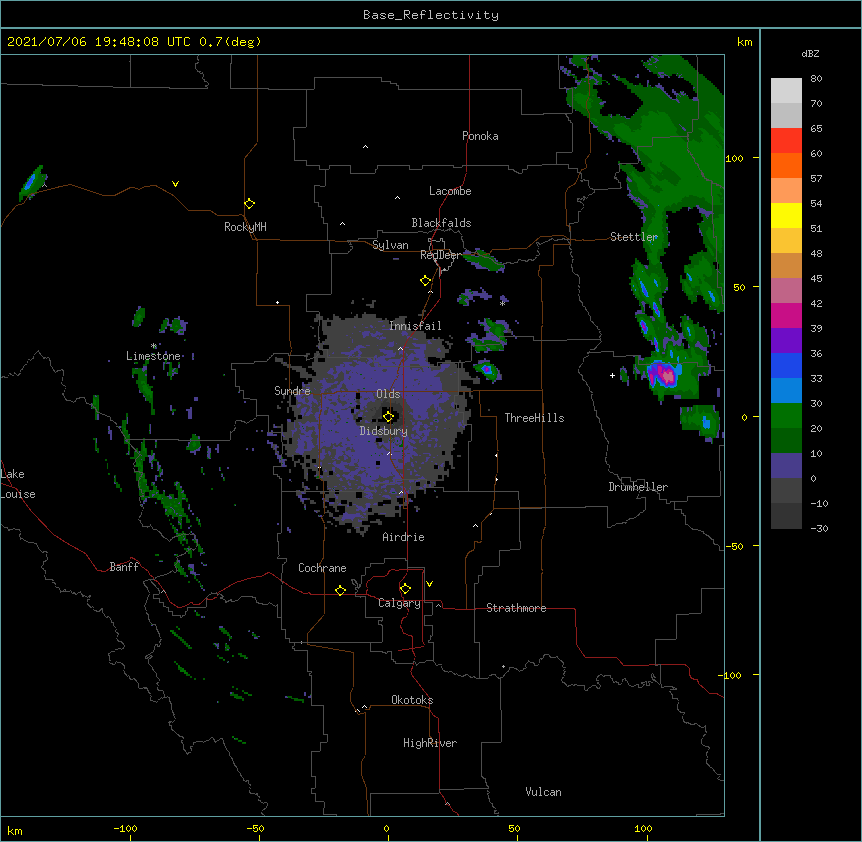Viewport: 862px width, 842px height.
Task: Choose the purple 36-39 dBZ swatch
Action: [786, 341]
